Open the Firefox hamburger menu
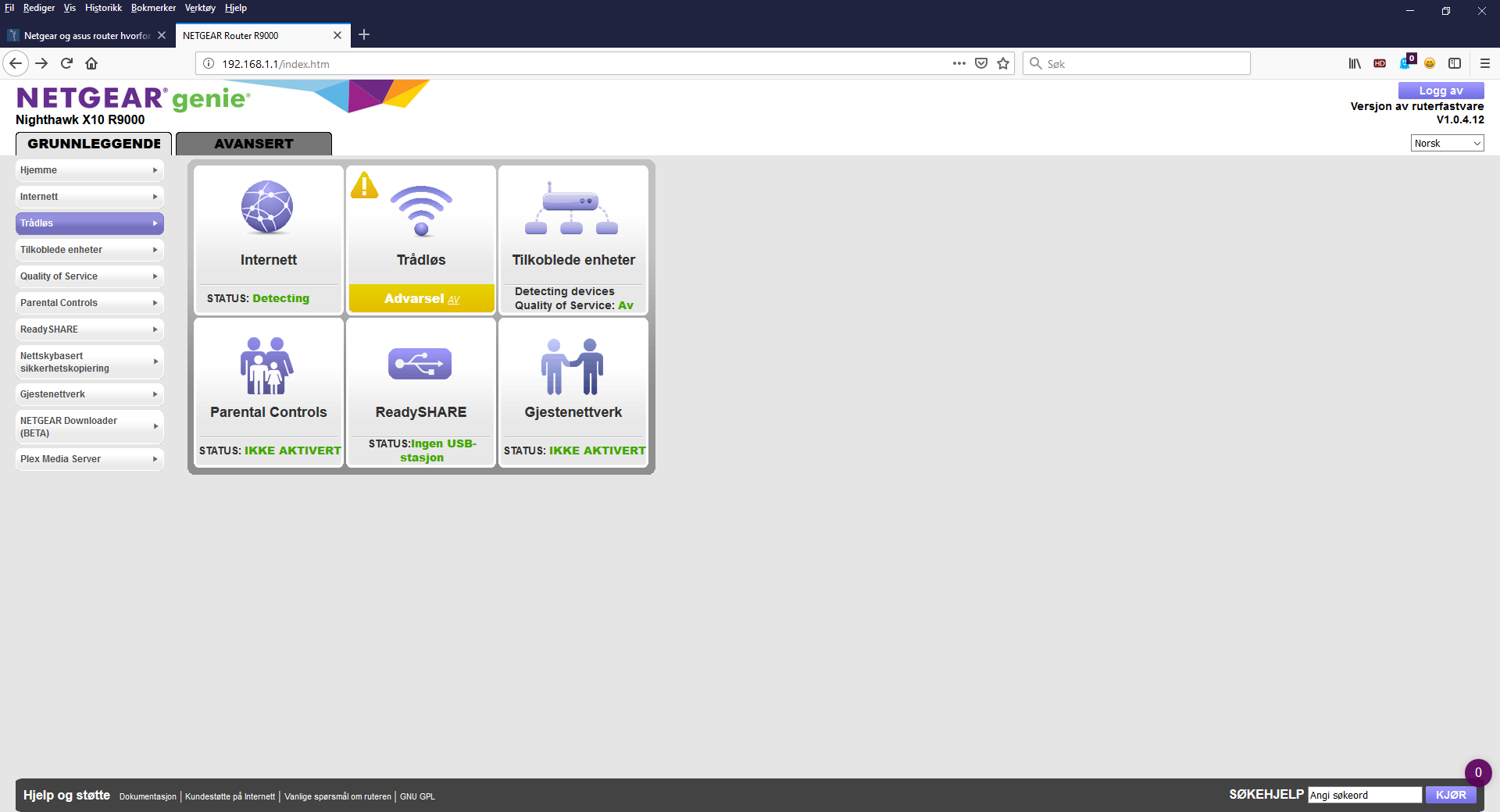 1485,63
